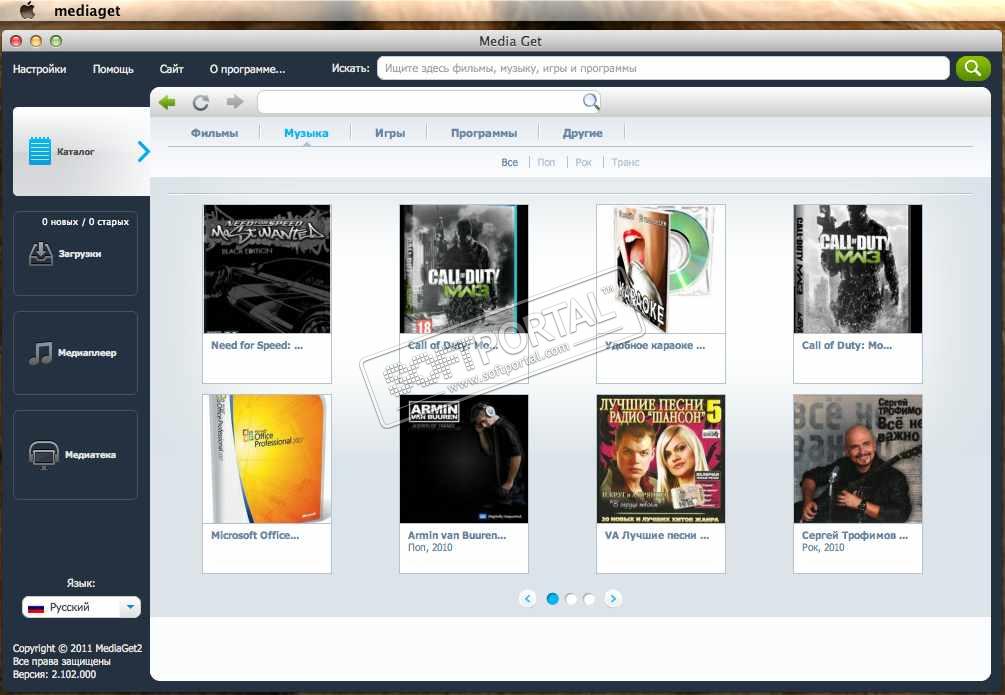The width and height of the screenshot is (1005, 695).
Task: Select third pagination dot
Action: (x=588, y=599)
